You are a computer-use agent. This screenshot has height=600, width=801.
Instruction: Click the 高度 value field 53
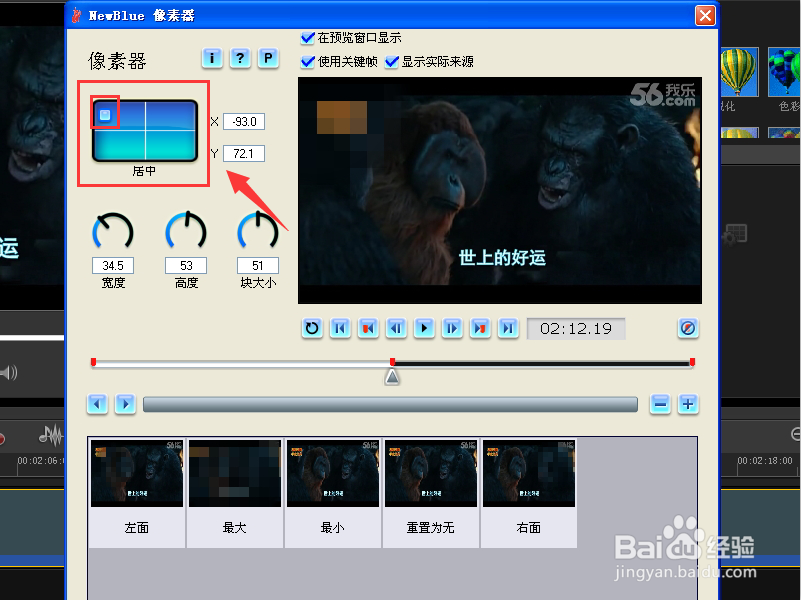186,266
